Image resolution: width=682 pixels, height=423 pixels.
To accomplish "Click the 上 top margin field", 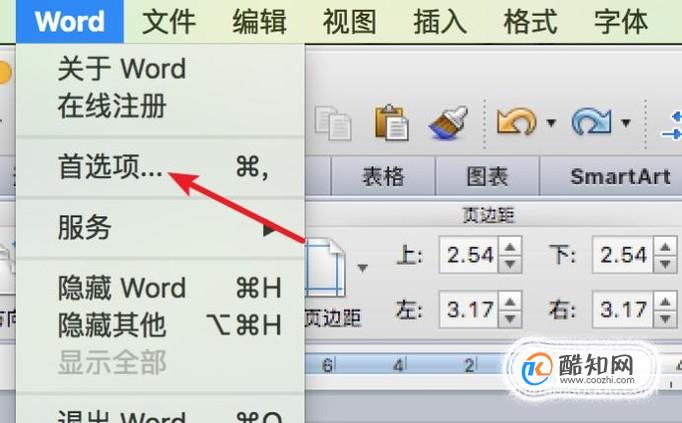I will click(x=469, y=255).
